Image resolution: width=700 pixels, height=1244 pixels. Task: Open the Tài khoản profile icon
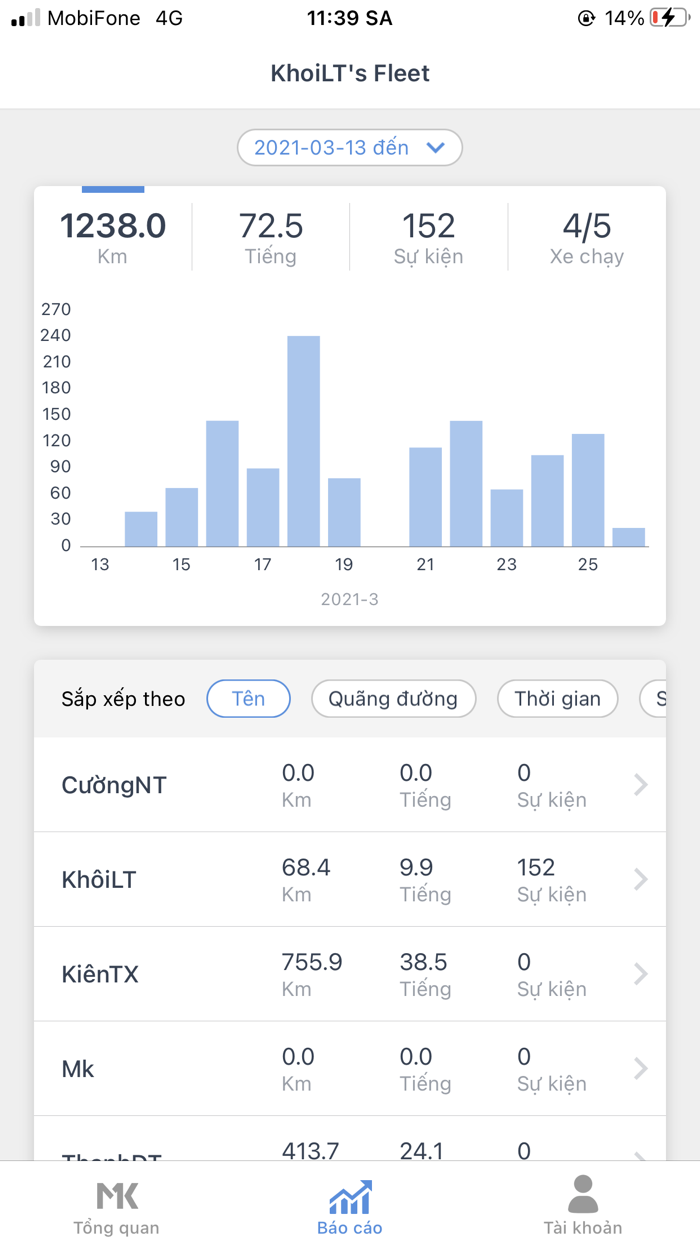(582, 1196)
